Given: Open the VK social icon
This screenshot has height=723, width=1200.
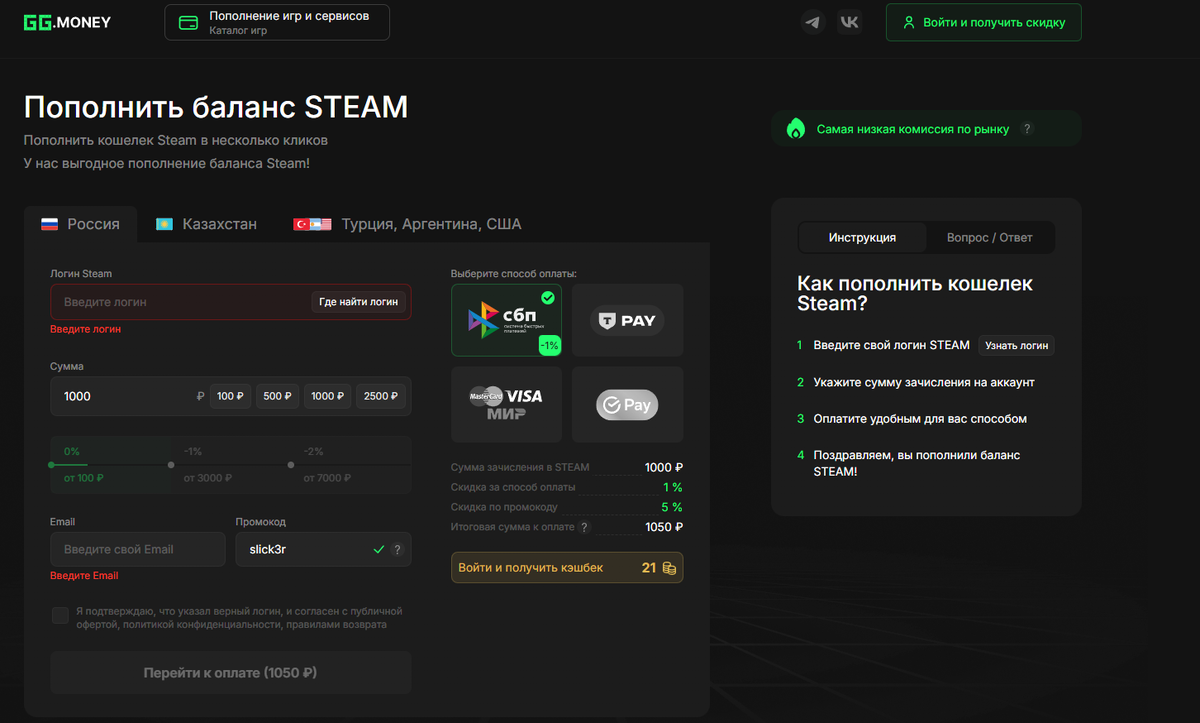Looking at the screenshot, I should (x=850, y=22).
